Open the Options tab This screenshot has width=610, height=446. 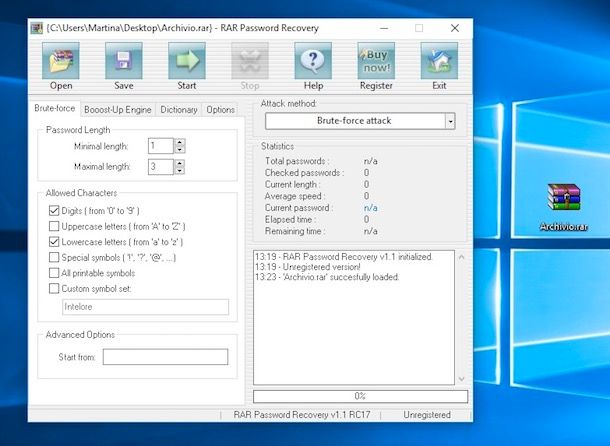[x=220, y=110]
